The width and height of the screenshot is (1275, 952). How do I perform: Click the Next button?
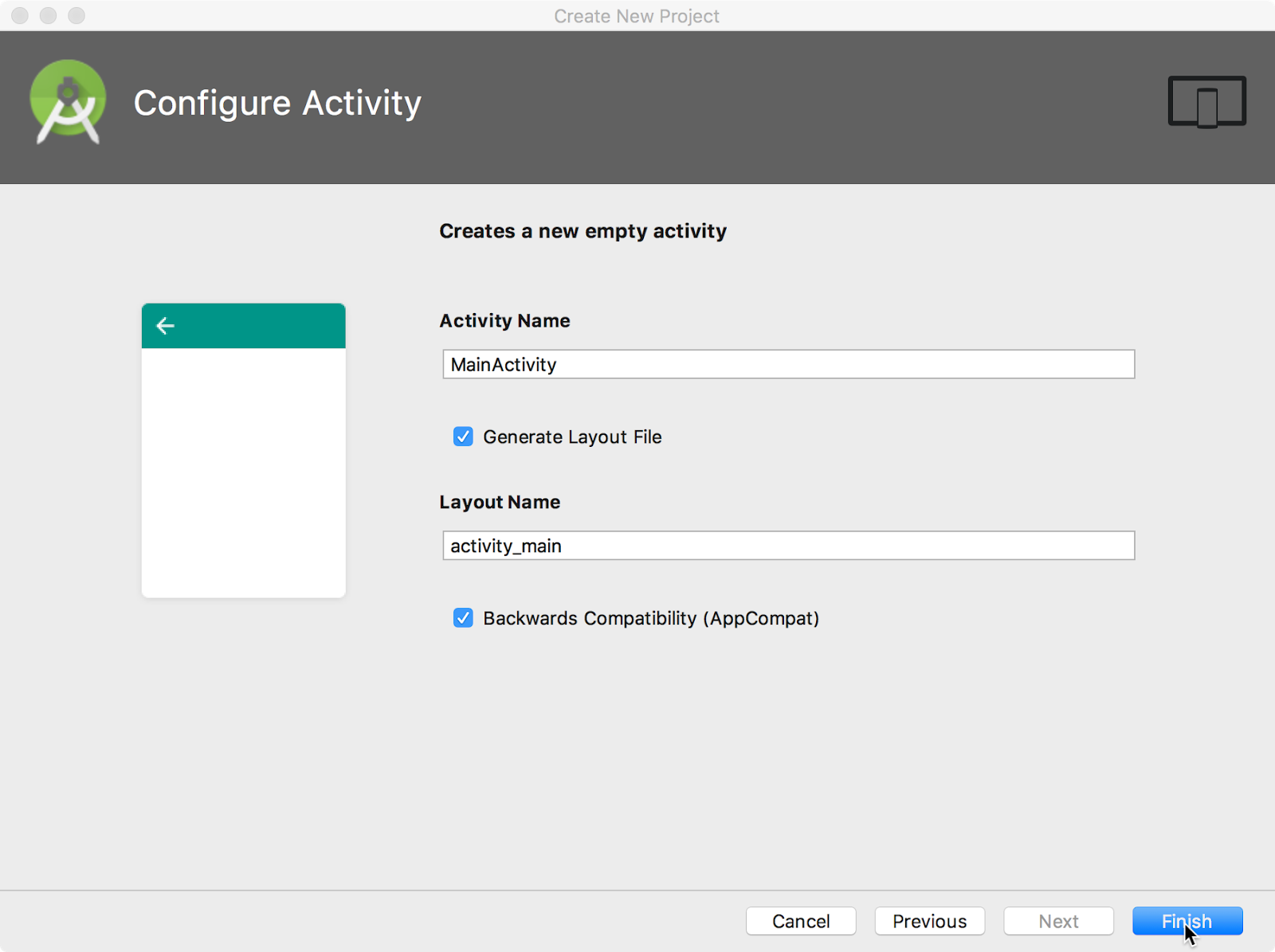(x=1058, y=921)
